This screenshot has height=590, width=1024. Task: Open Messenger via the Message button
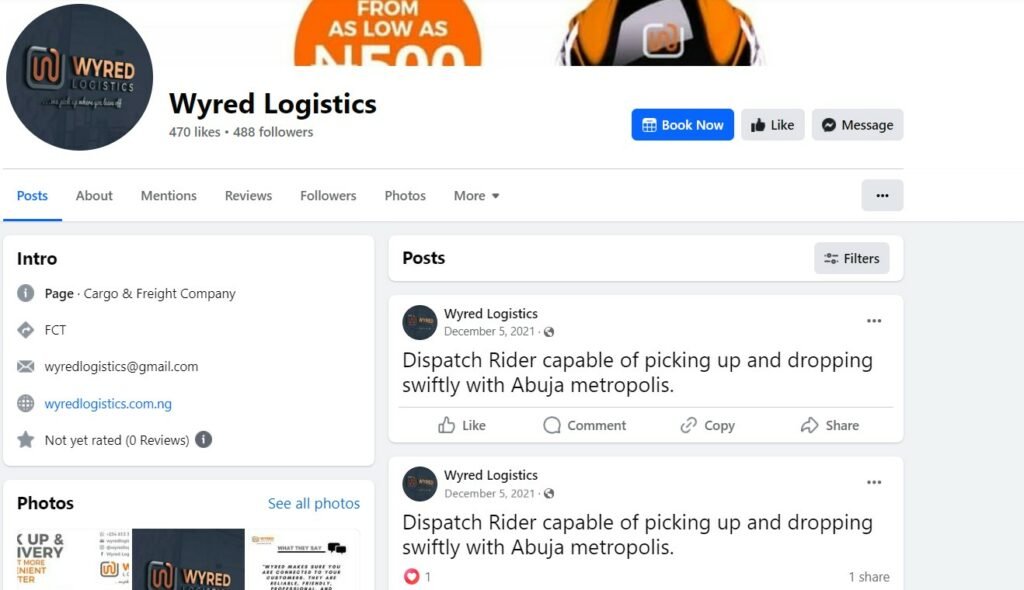(857, 125)
